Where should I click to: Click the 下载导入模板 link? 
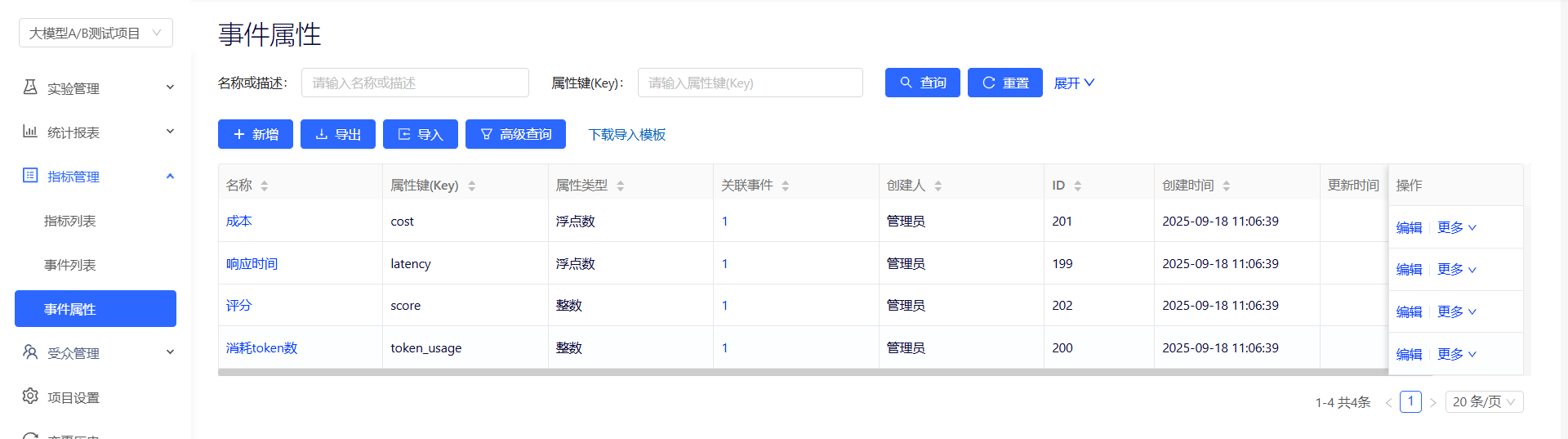click(x=626, y=135)
